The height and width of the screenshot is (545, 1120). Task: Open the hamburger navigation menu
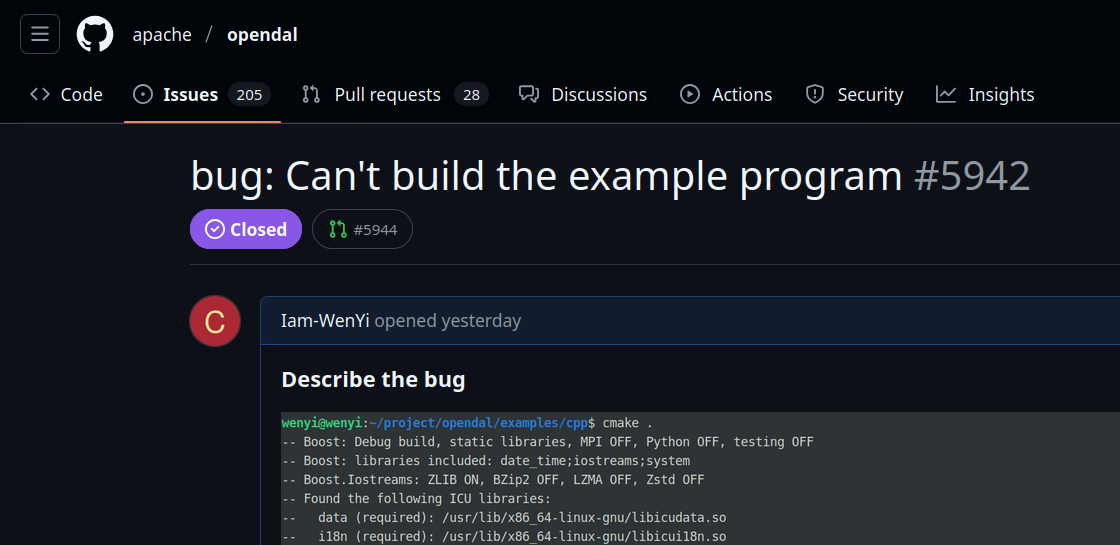point(40,34)
